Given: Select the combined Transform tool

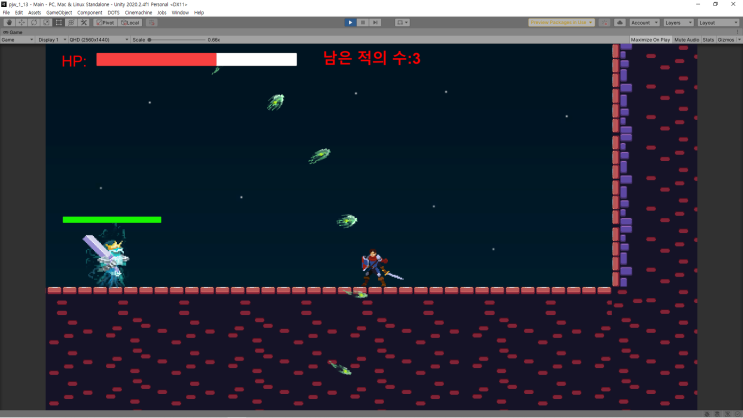Looking at the screenshot, I should click(71, 22).
